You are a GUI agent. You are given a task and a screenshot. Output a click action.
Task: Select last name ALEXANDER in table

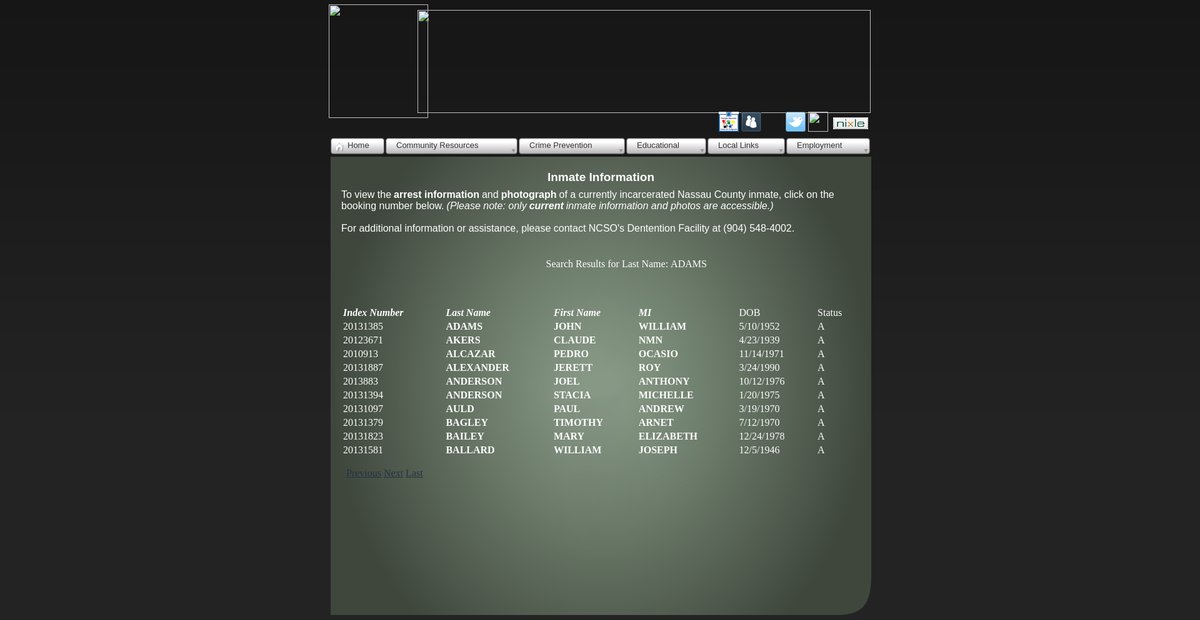[x=477, y=368]
